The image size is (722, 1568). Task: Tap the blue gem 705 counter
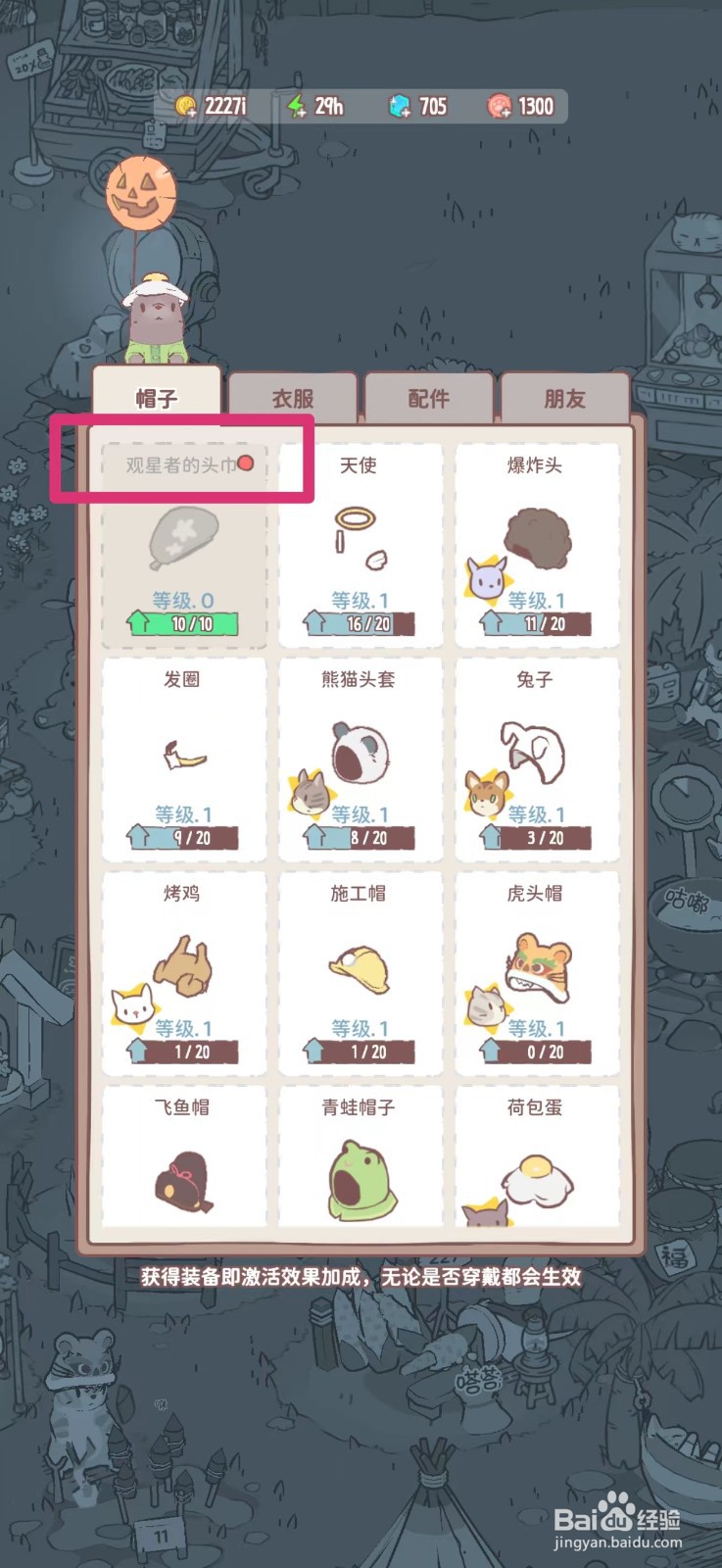417,107
